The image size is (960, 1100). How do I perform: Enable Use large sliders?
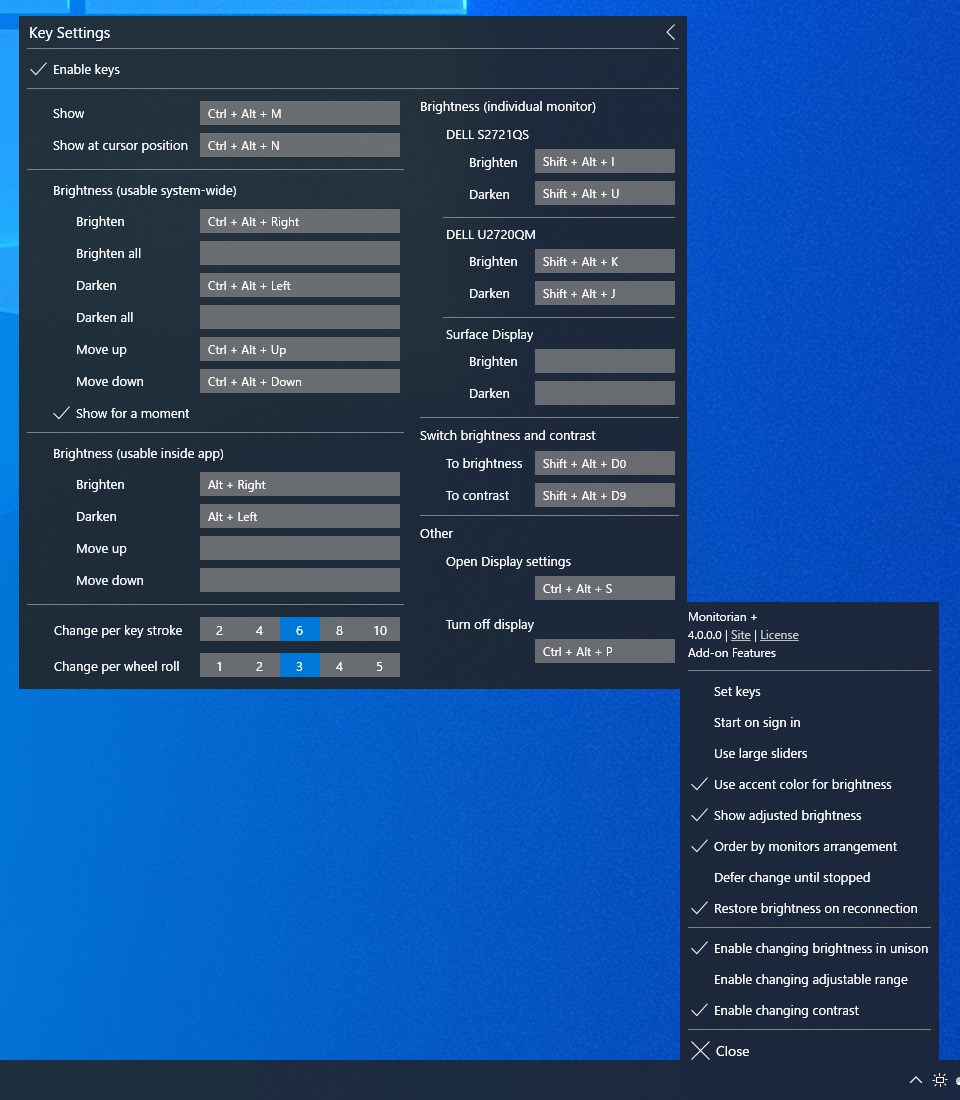(x=760, y=753)
